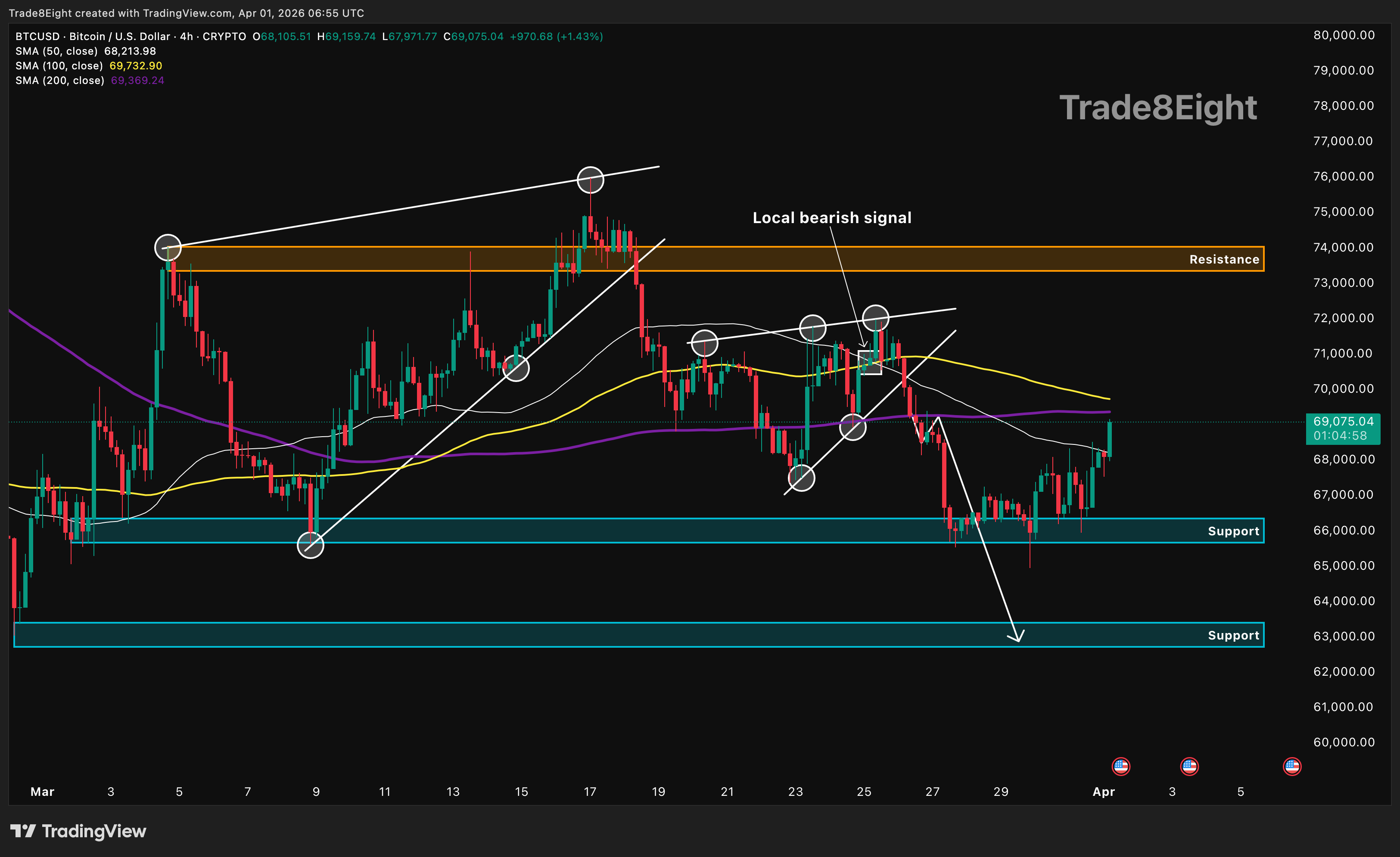
Task: Click the 63,000.00 price axis label
Action: click(x=1344, y=636)
